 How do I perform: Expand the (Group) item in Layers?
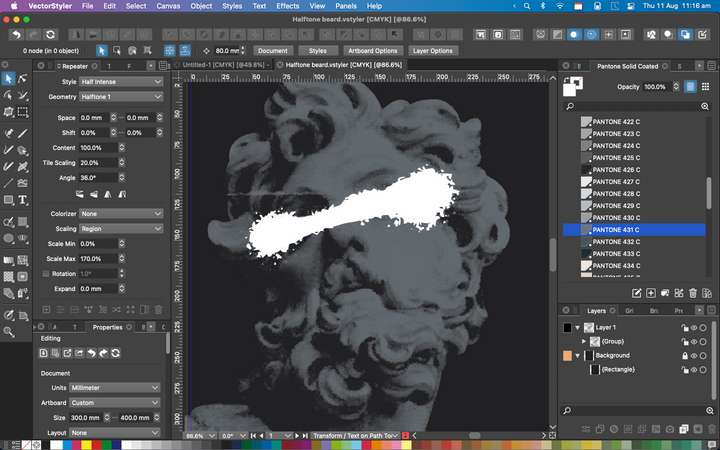click(x=584, y=341)
